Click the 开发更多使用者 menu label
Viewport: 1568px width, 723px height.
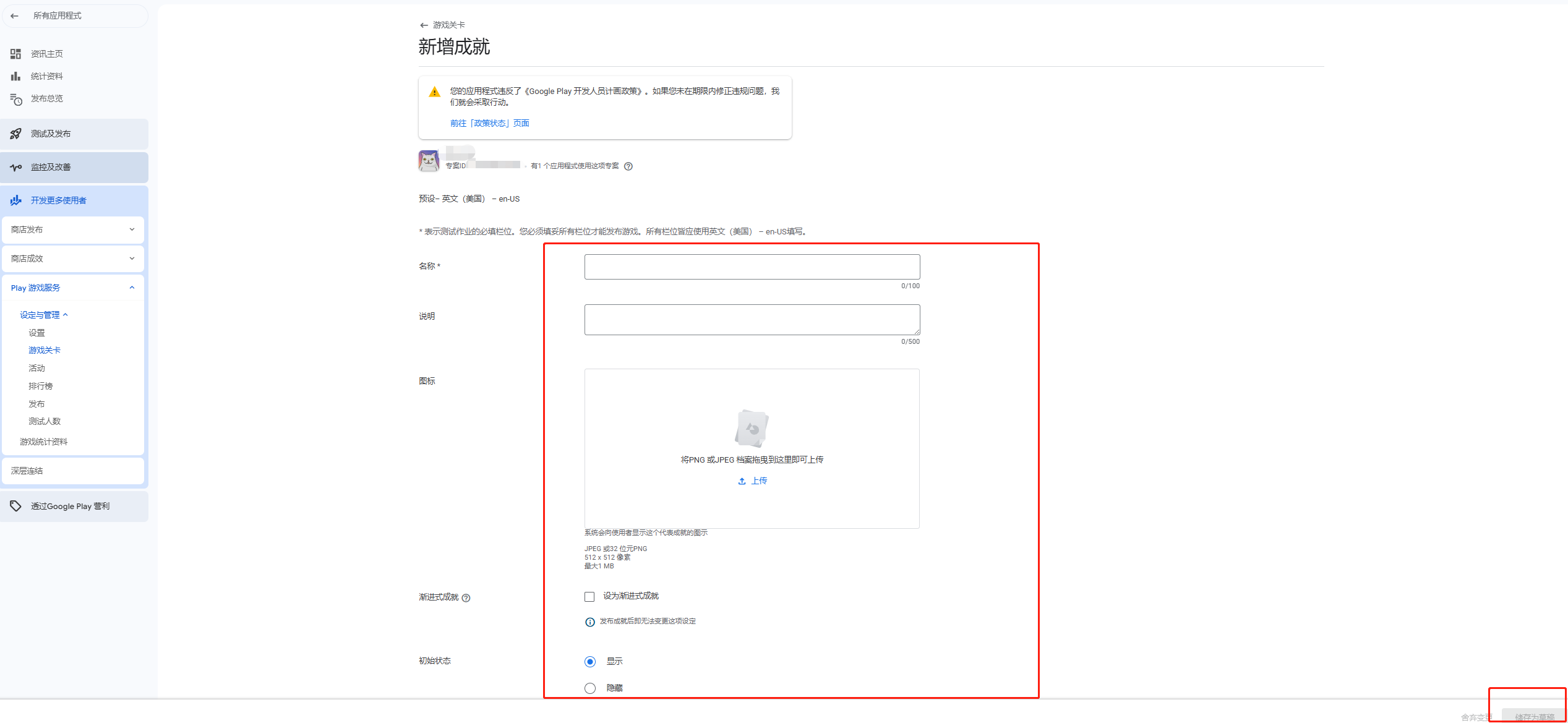point(59,200)
